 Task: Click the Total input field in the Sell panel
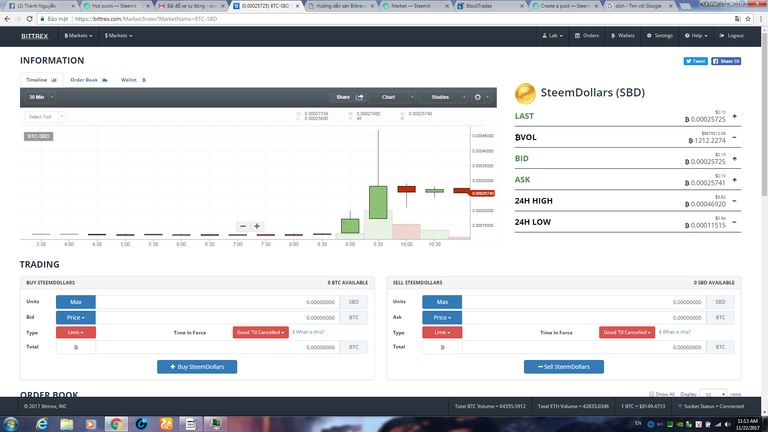(584, 347)
